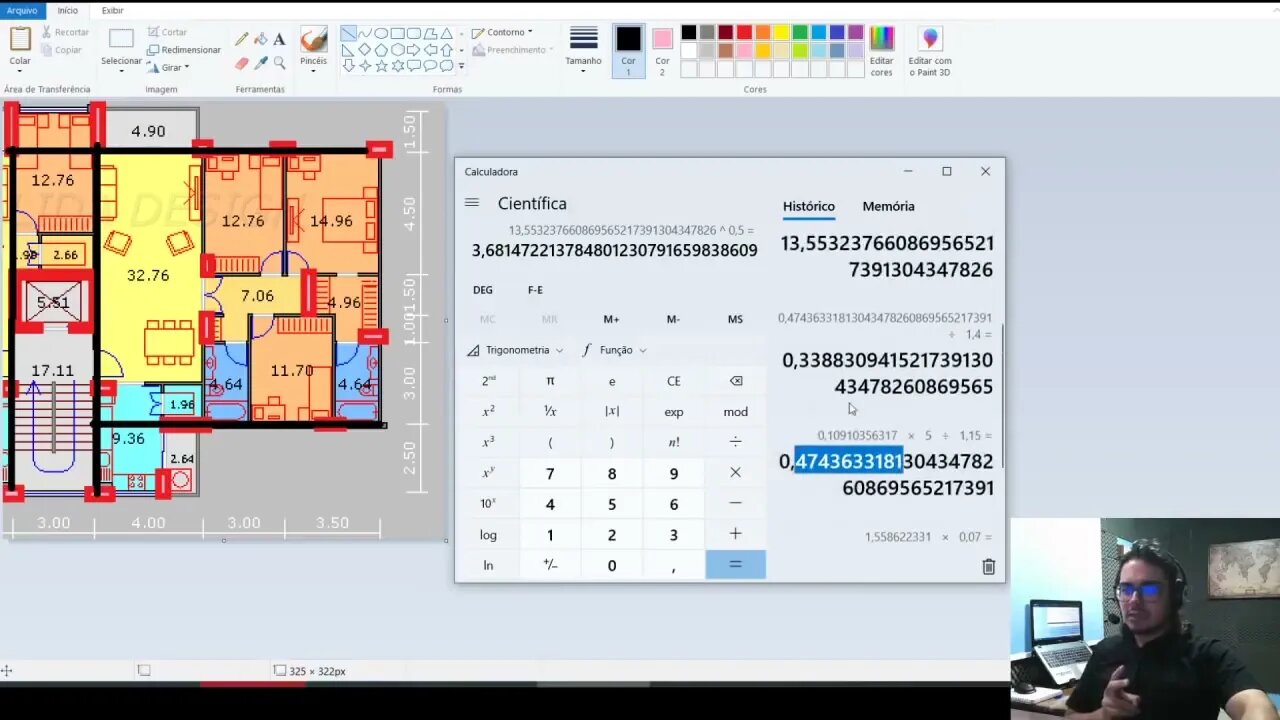
Task: Click Recortar scissors in clipboard group
Action: (65, 32)
